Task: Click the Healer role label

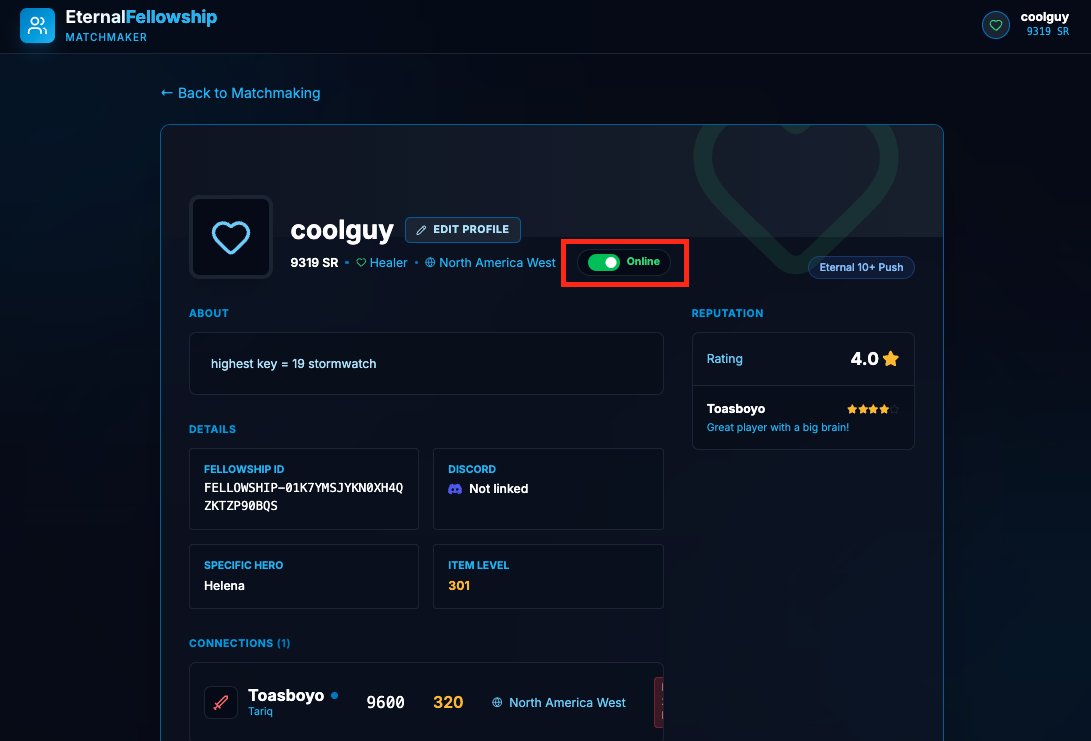Action: coord(388,263)
